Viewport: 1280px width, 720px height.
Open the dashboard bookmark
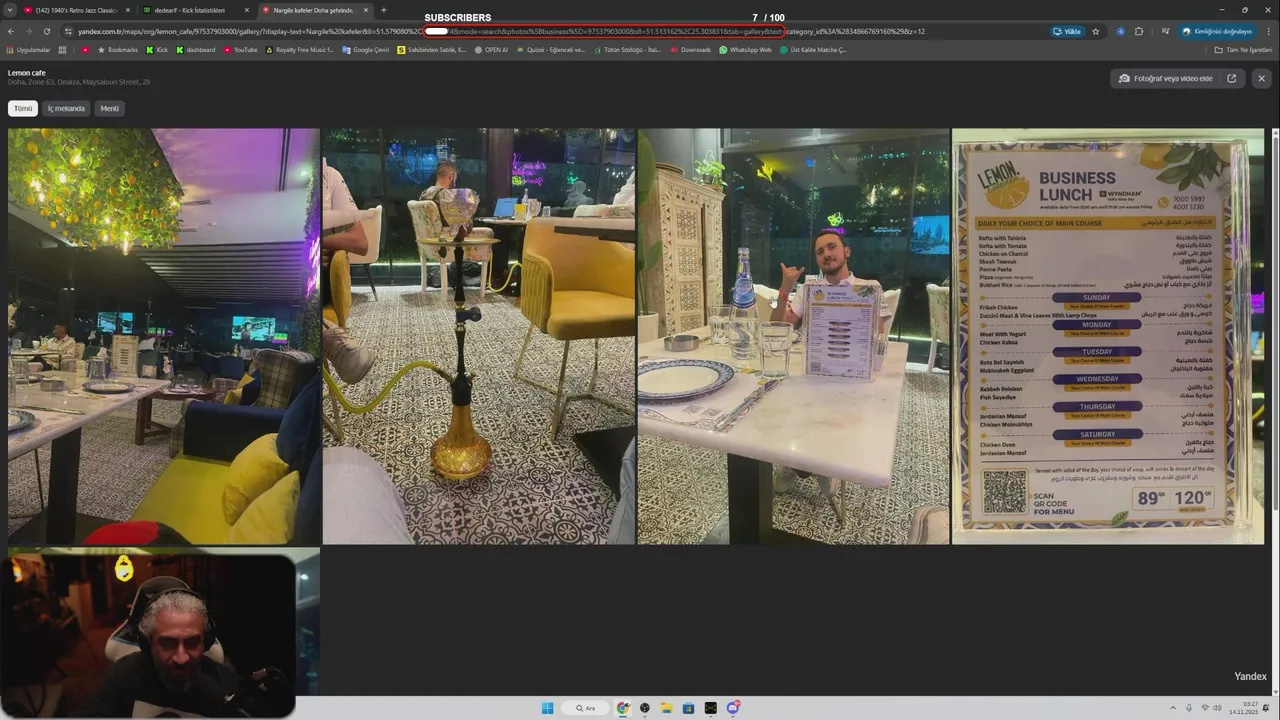(196, 49)
